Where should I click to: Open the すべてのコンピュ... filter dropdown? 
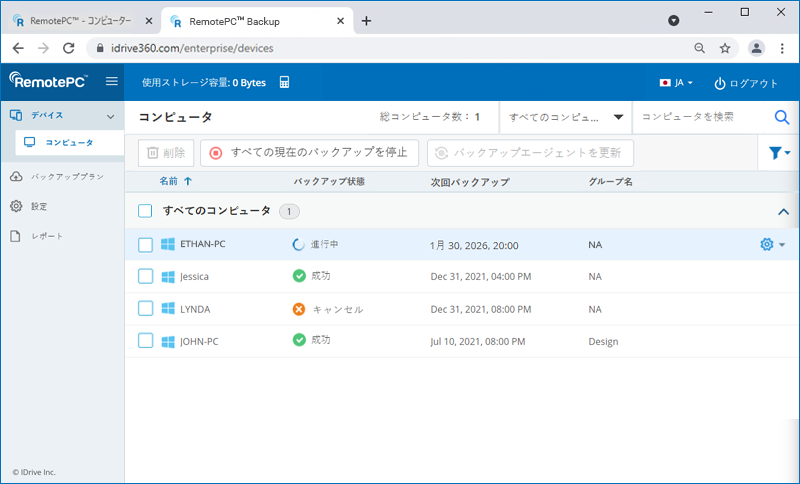(x=566, y=117)
